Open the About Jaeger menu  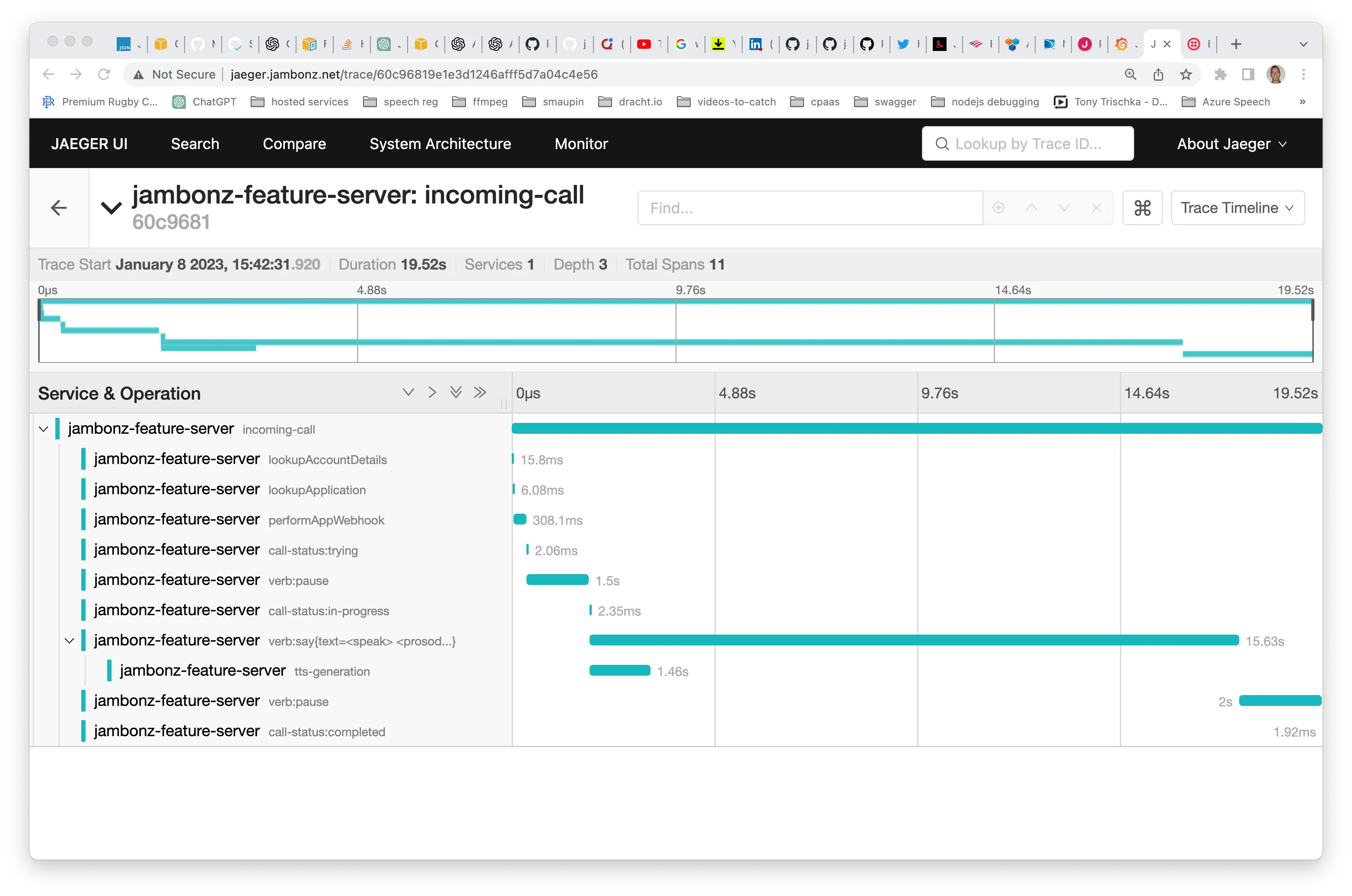tap(1231, 143)
